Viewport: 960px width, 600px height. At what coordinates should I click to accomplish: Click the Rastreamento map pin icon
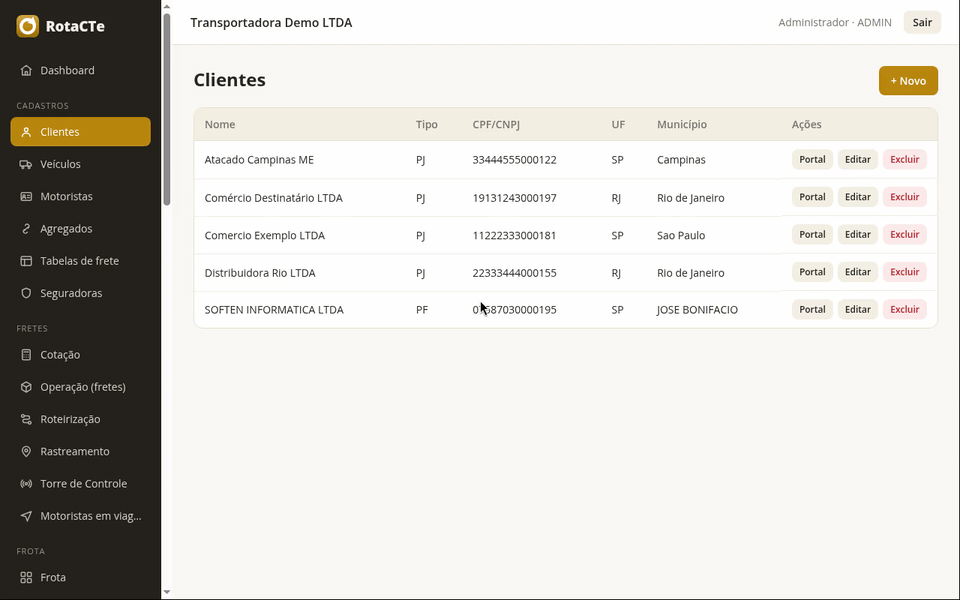(x=26, y=451)
